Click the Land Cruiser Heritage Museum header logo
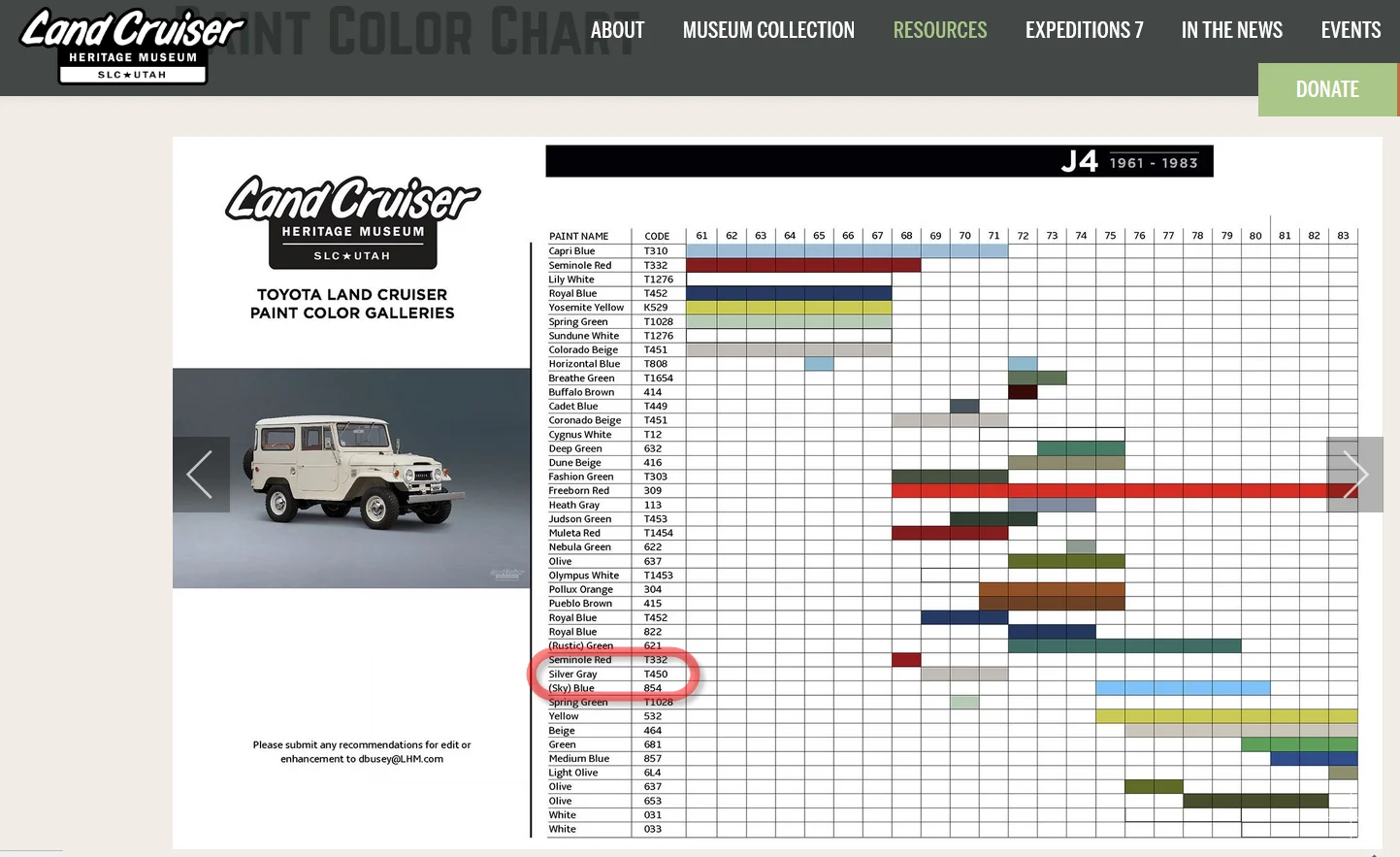This screenshot has height=857, width=1400. [x=132, y=45]
